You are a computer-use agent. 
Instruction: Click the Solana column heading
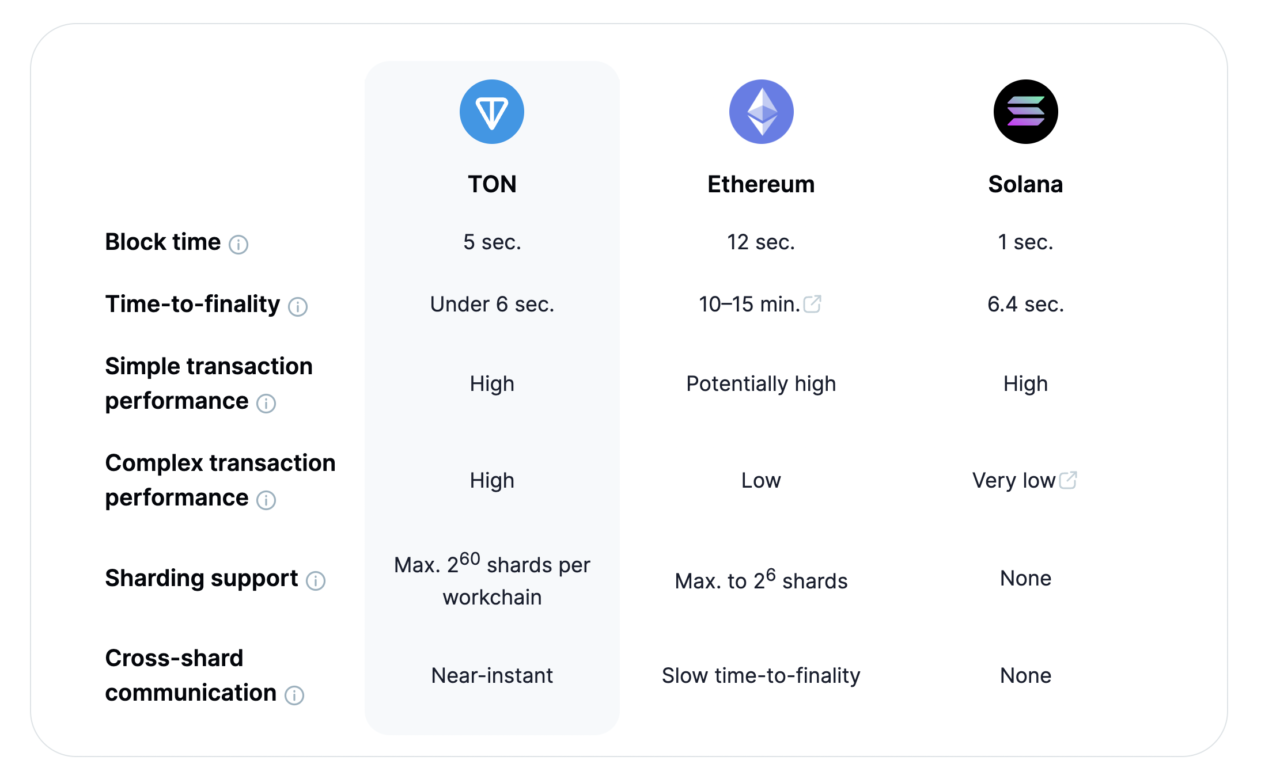click(1025, 185)
